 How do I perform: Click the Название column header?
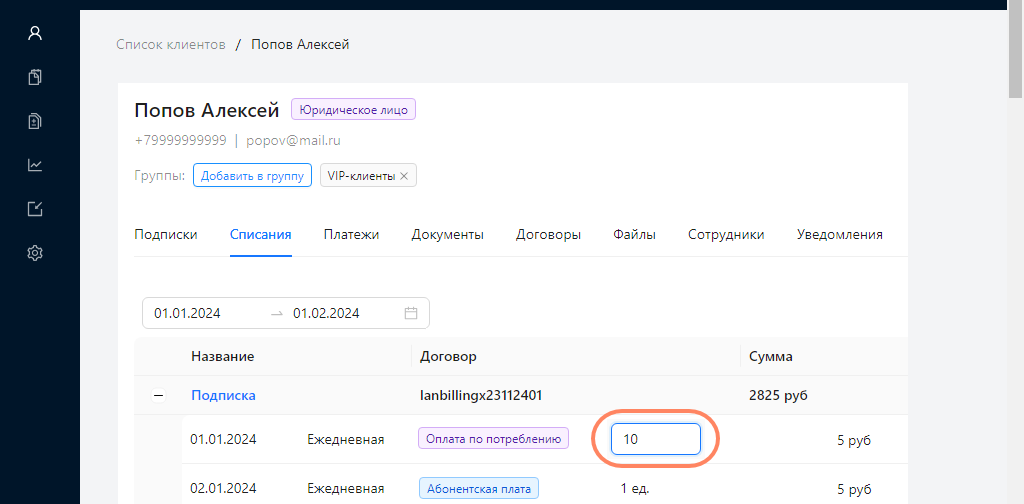tap(223, 356)
